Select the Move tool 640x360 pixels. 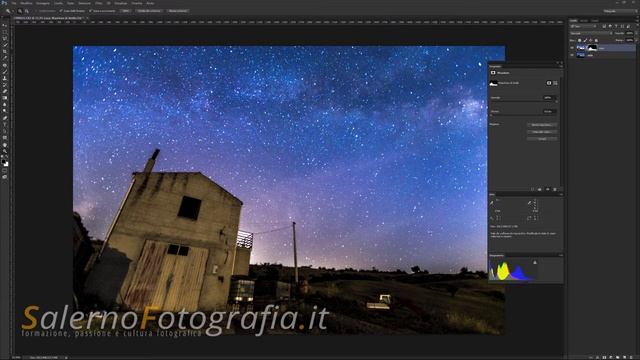[4, 25]
